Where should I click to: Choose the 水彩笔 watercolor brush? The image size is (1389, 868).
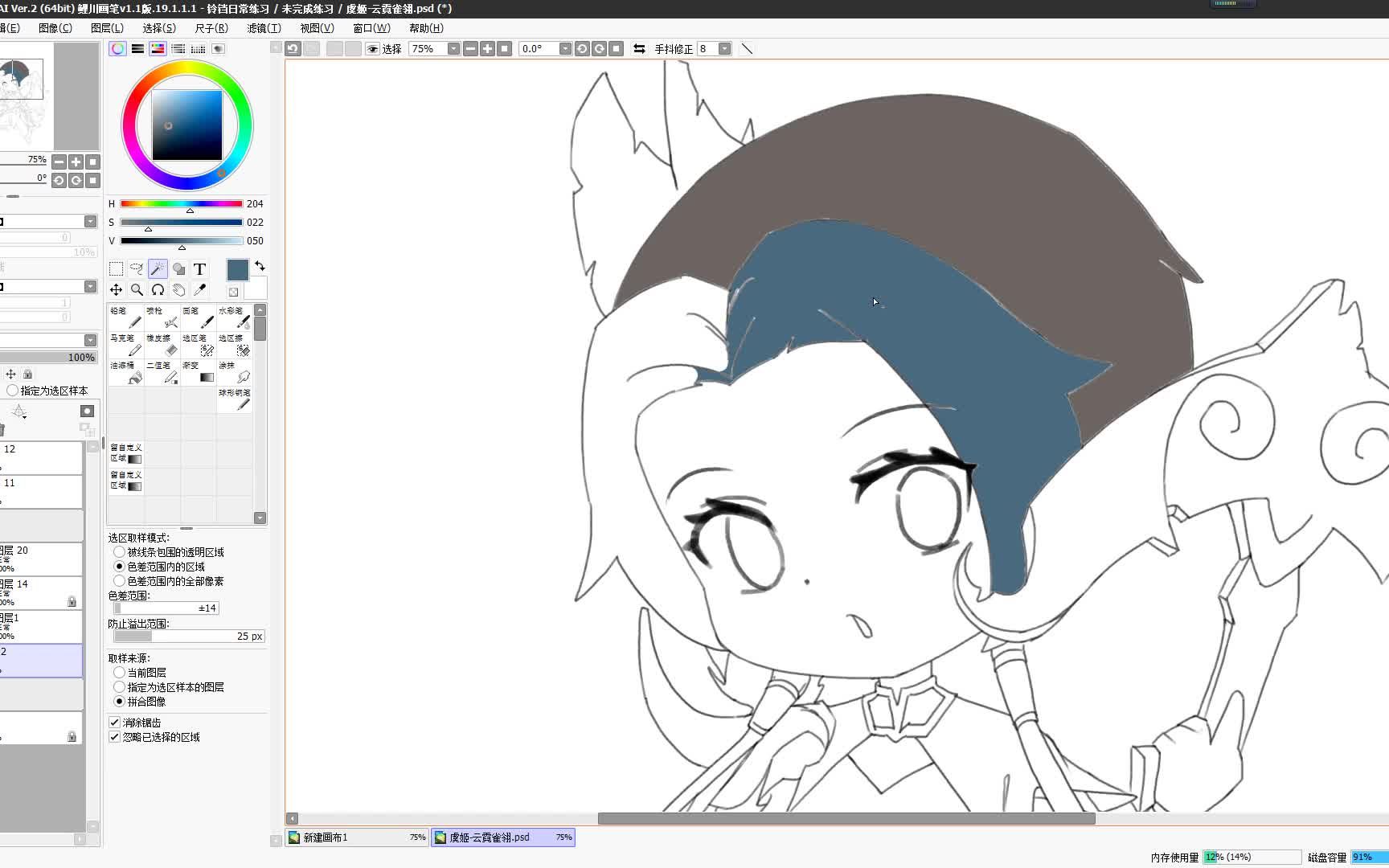(235, 318)
